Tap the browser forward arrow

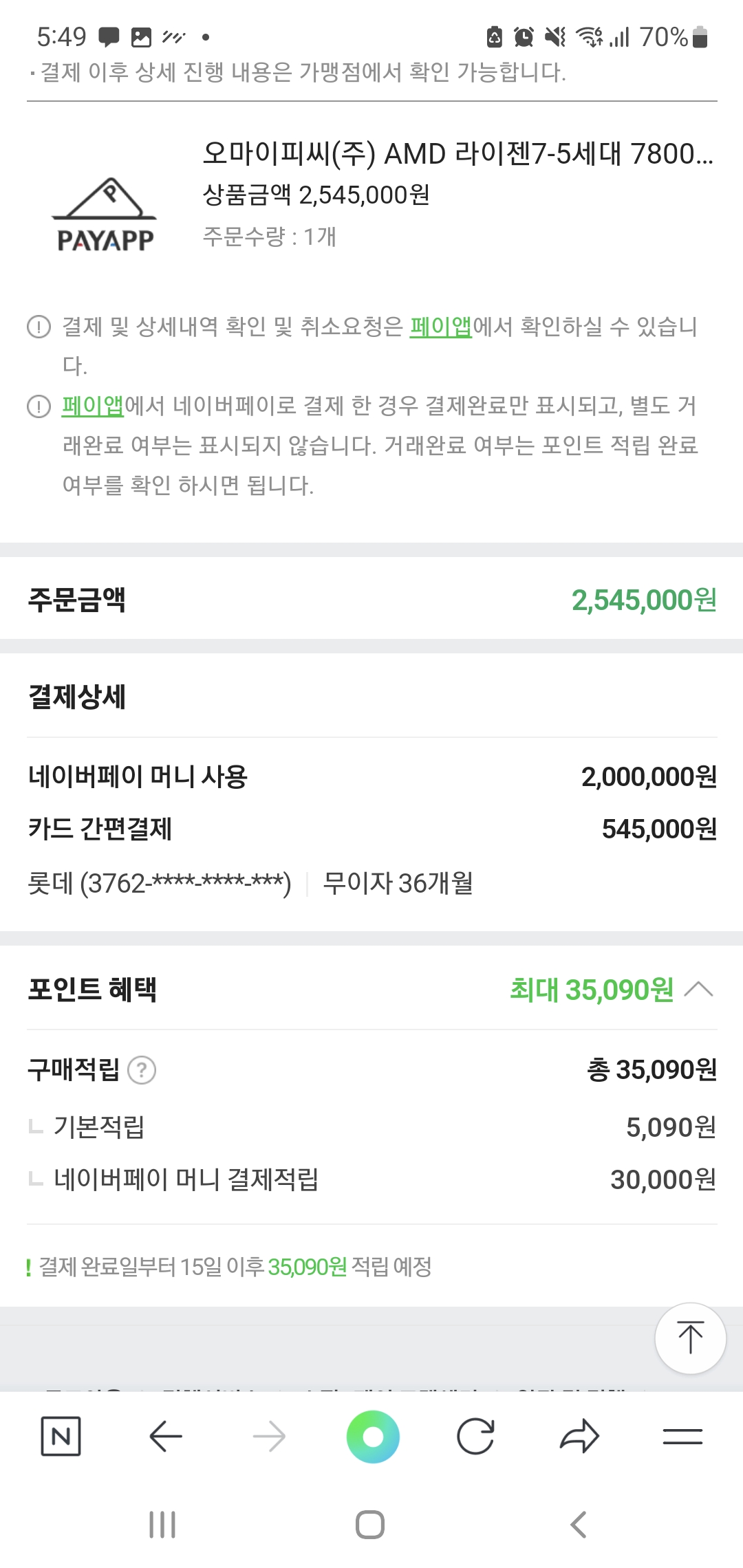coord(269,1436)
